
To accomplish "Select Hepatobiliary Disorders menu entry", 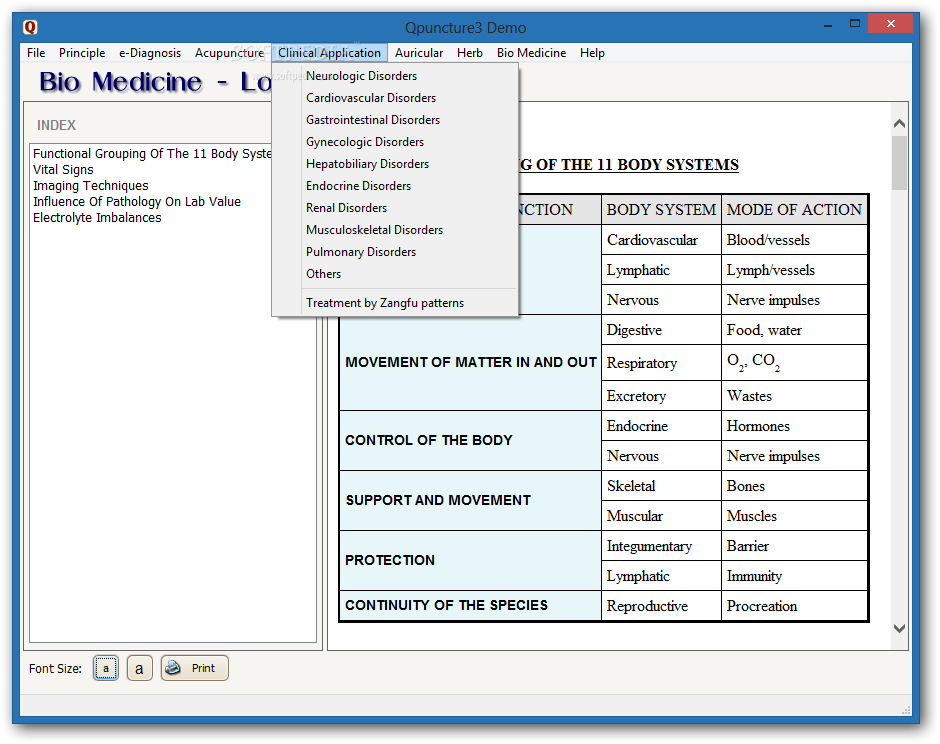I will [395, 164].
